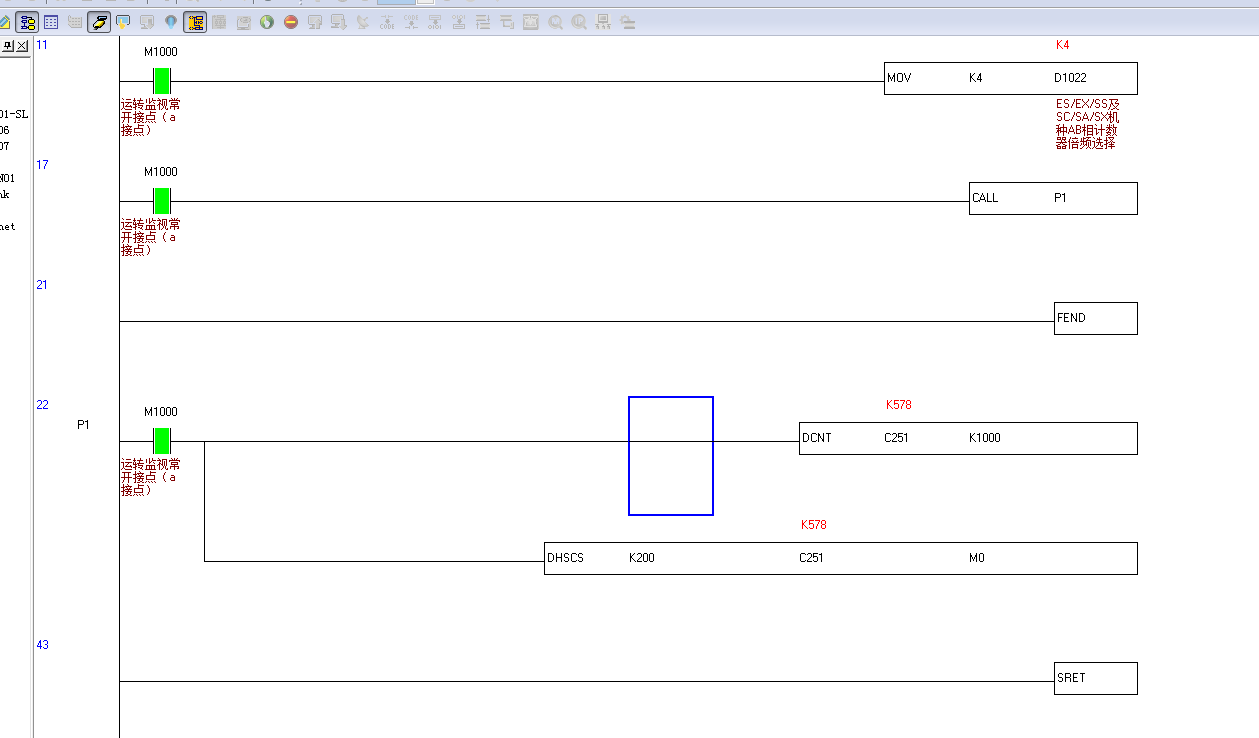Click the SRET instruction box
The width and height of the screenshot is (1259, 738).
1095,678
